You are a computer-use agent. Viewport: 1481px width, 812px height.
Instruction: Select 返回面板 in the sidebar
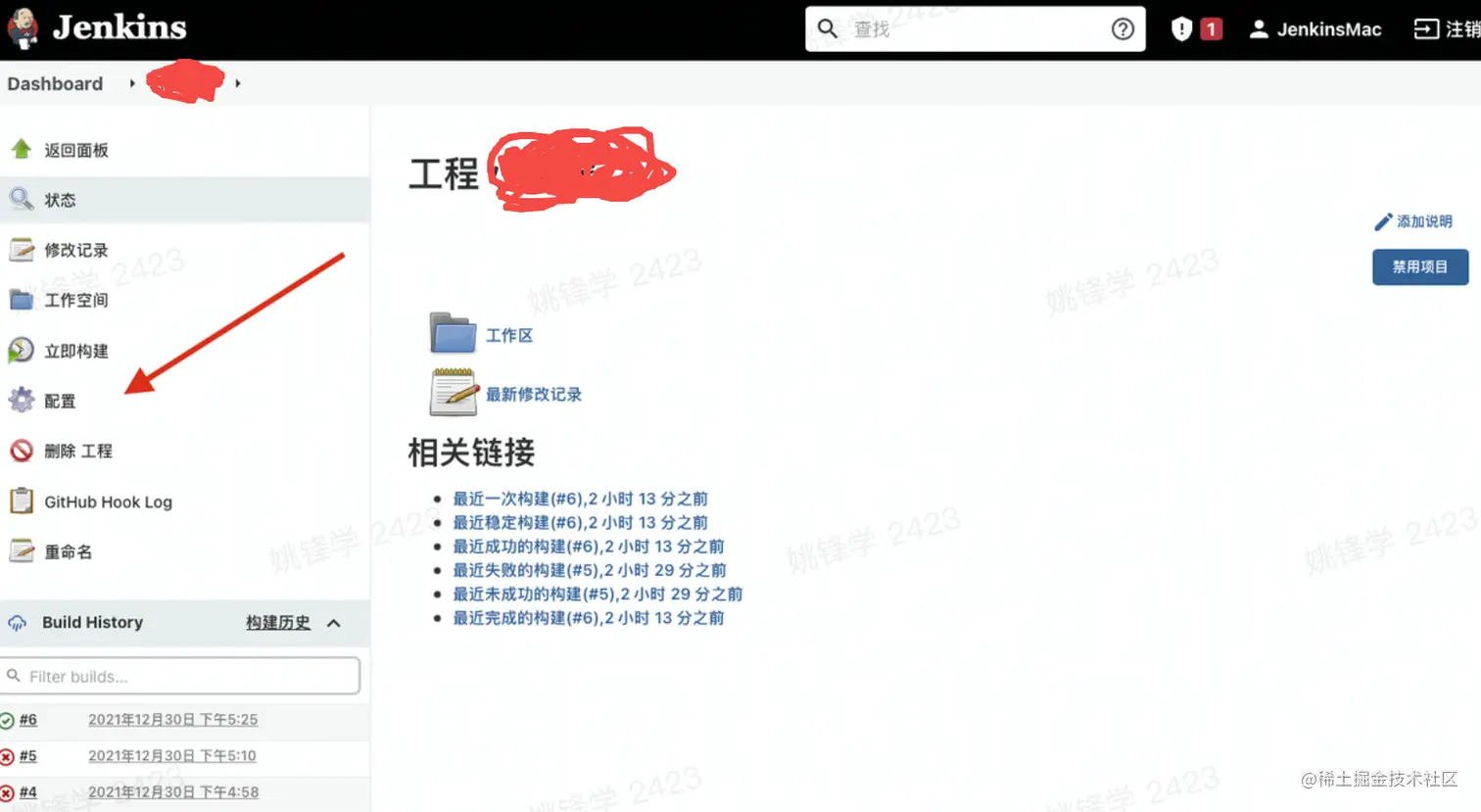click(76, 150)
